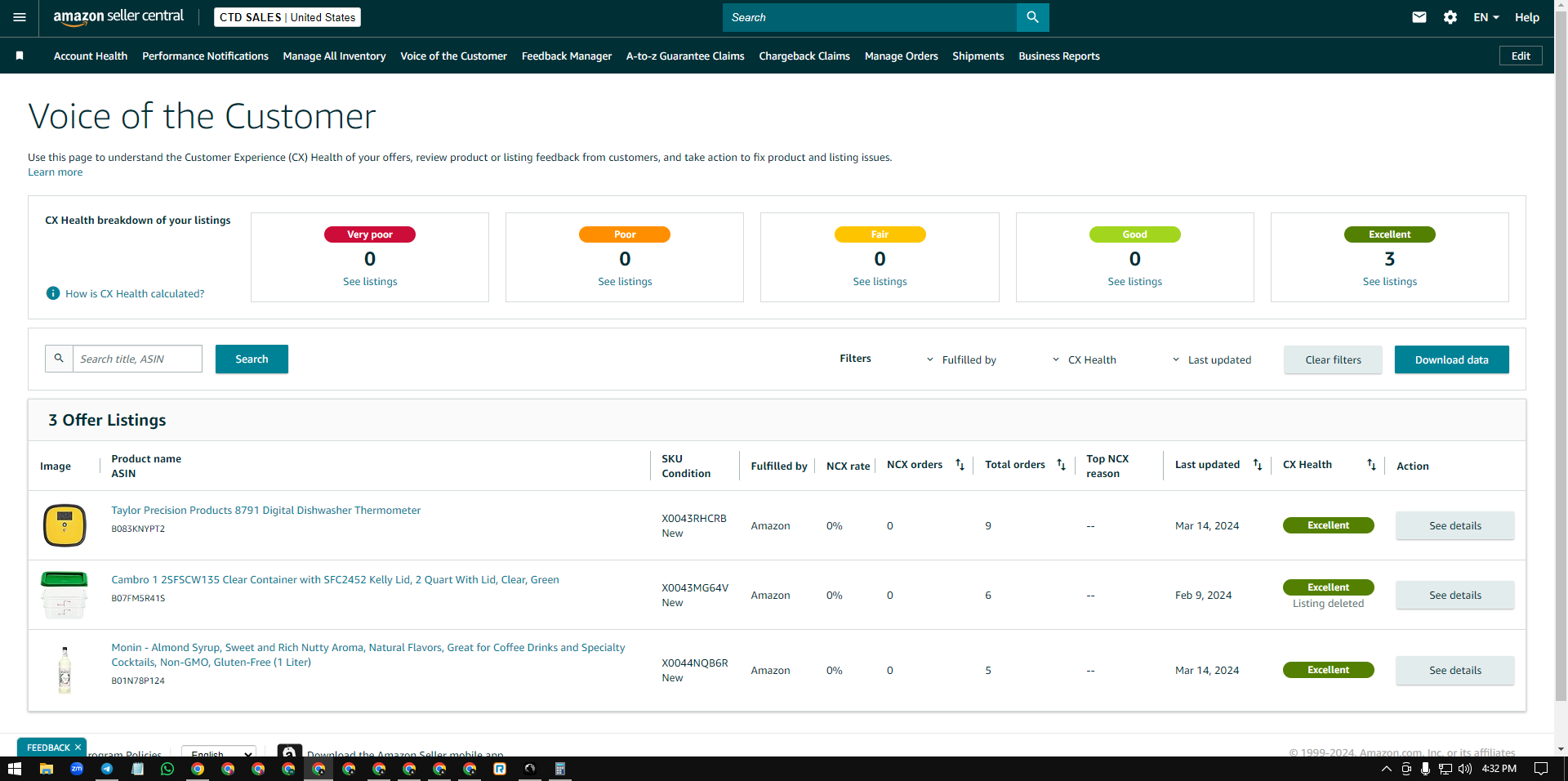The height and width of the screenshot is (781, 1568).
Task: Open Zoom from the taskbar
Action: point(77,769)
